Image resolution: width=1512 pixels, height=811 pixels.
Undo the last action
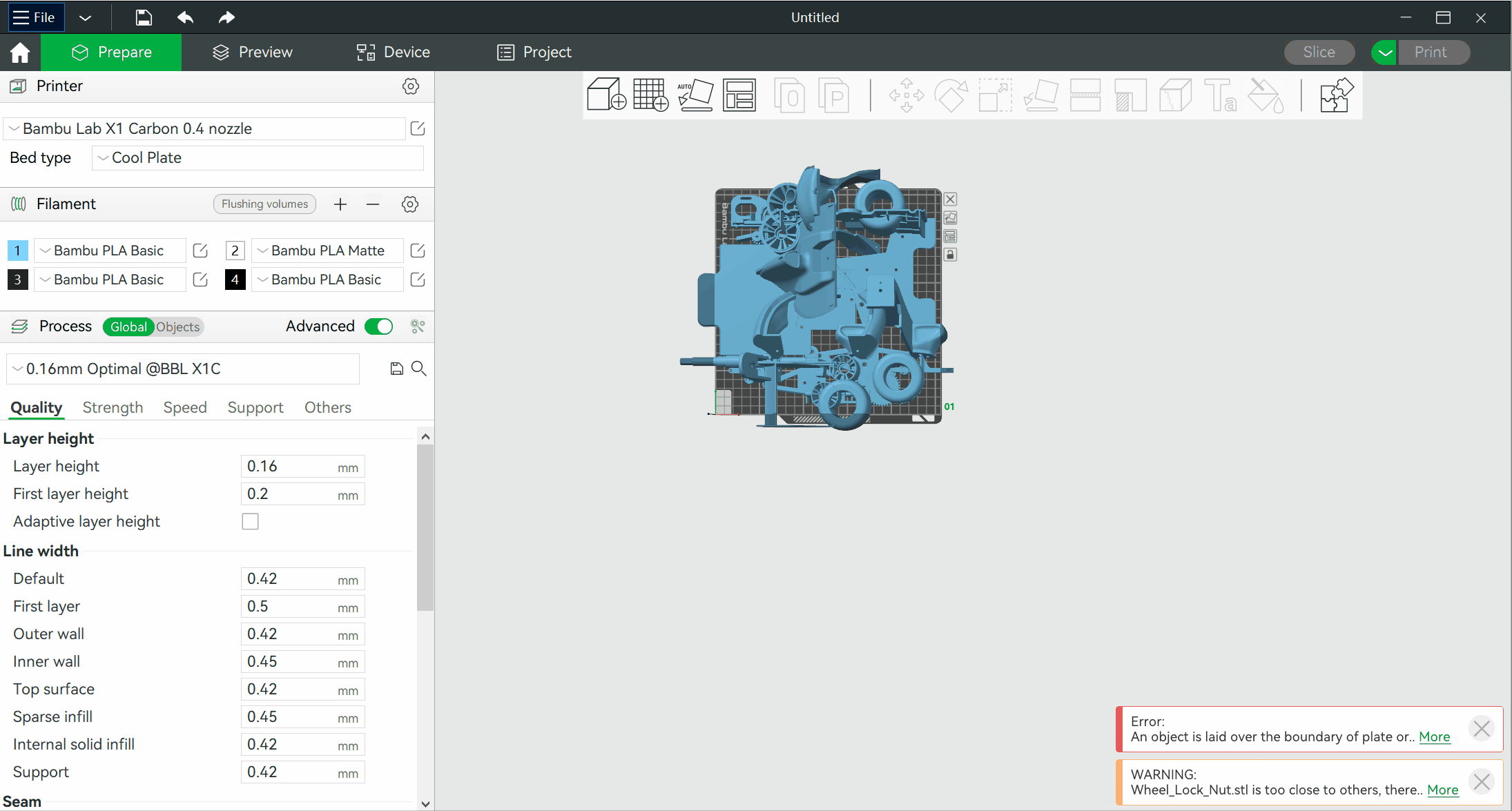pos(185,17)
